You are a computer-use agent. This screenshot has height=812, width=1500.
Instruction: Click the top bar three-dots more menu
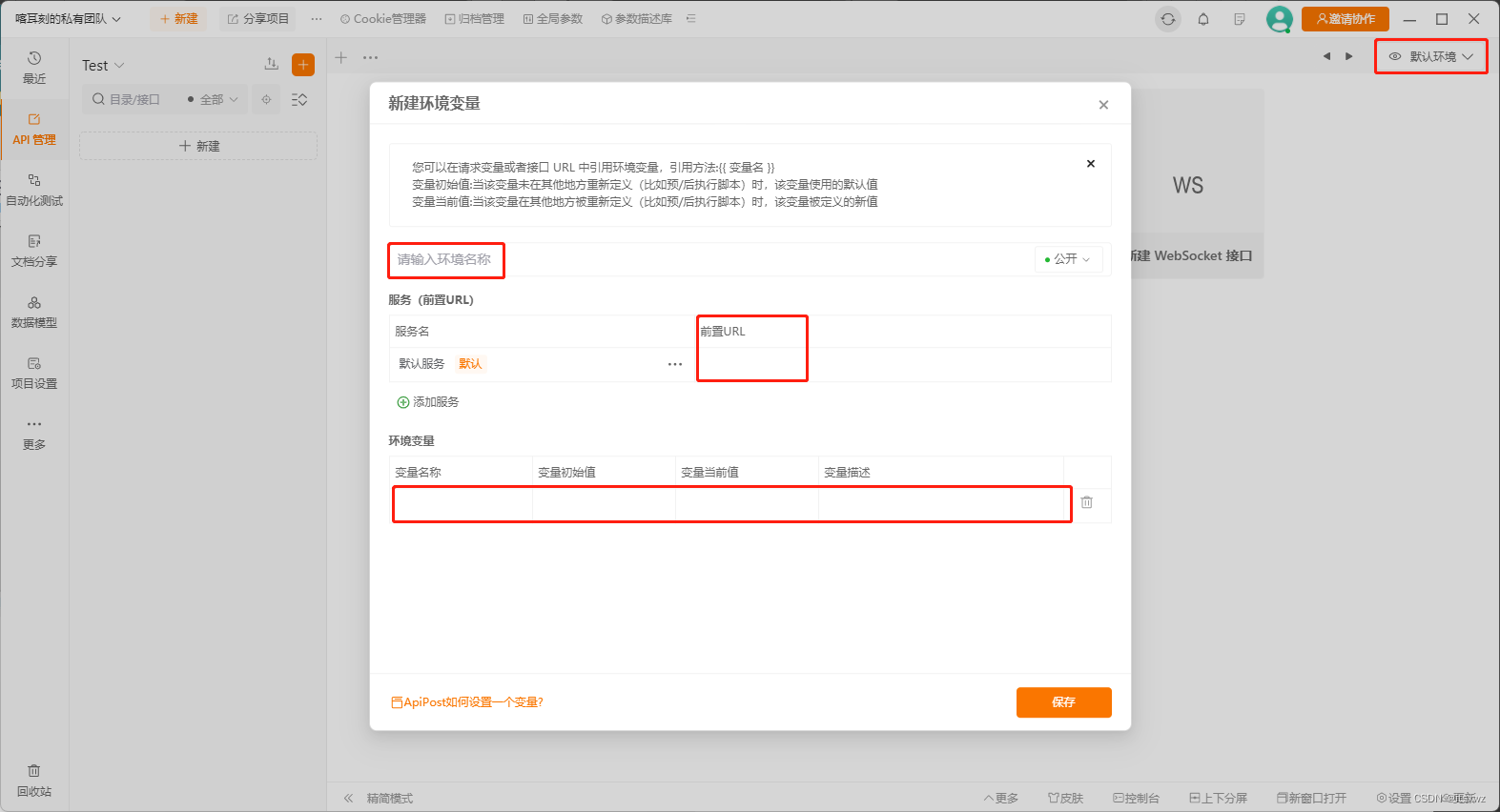pos(317,19)
